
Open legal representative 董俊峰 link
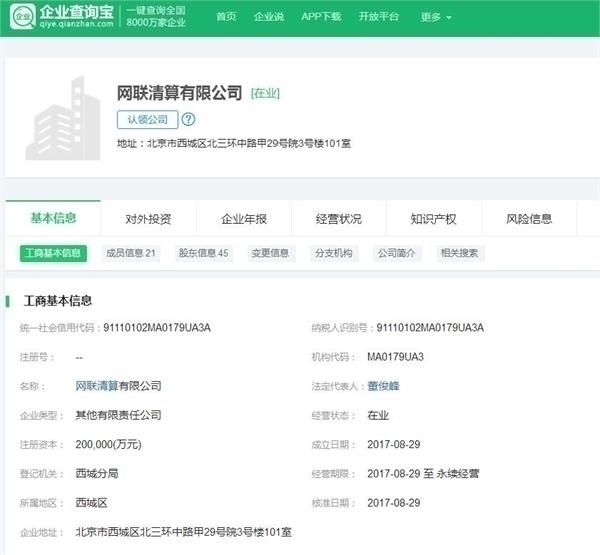(x=383, y=386)
